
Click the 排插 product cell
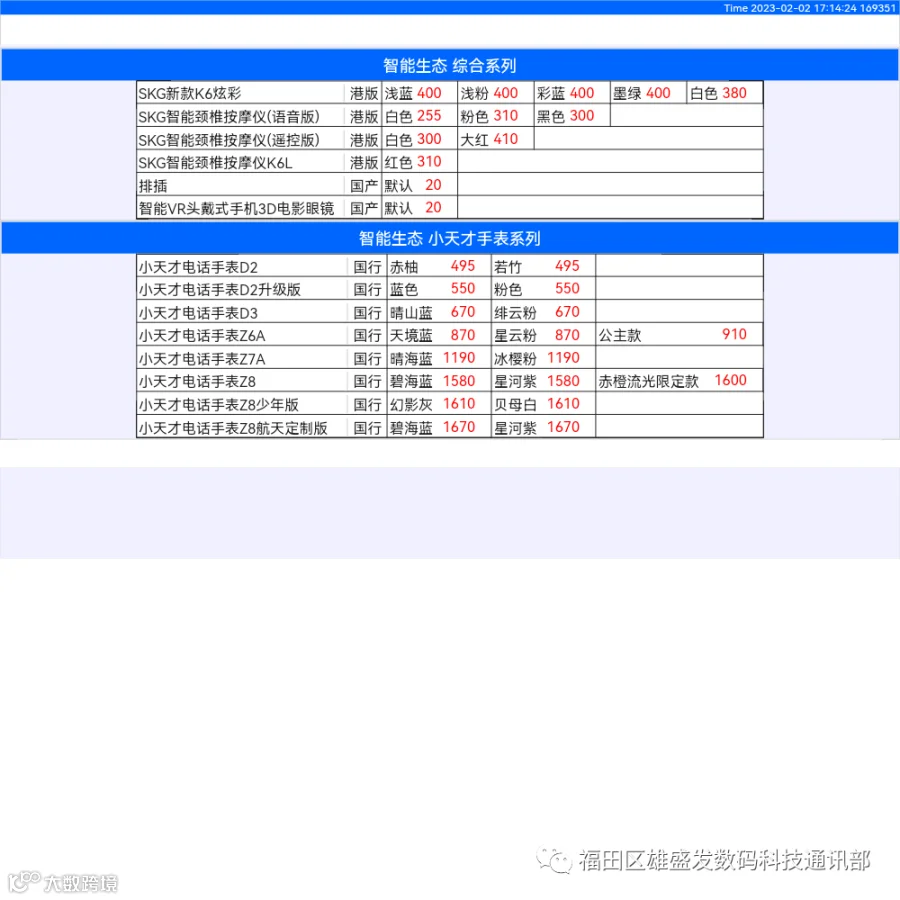click(x=241, y=185)
